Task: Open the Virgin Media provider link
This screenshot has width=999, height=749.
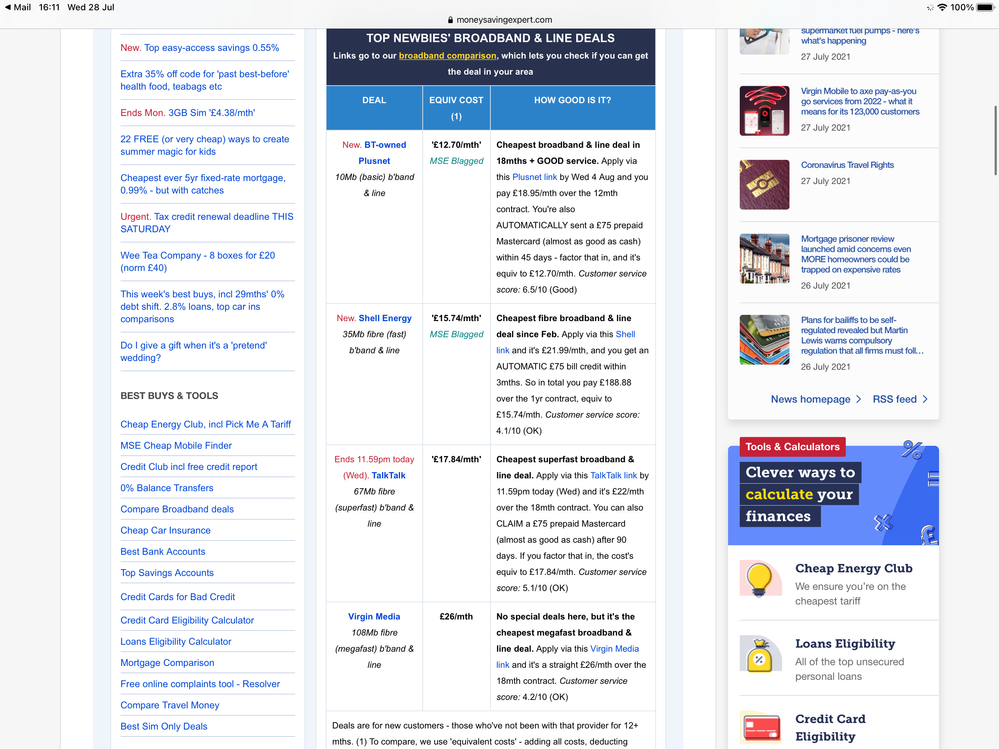Action: [x=373, y=617]
